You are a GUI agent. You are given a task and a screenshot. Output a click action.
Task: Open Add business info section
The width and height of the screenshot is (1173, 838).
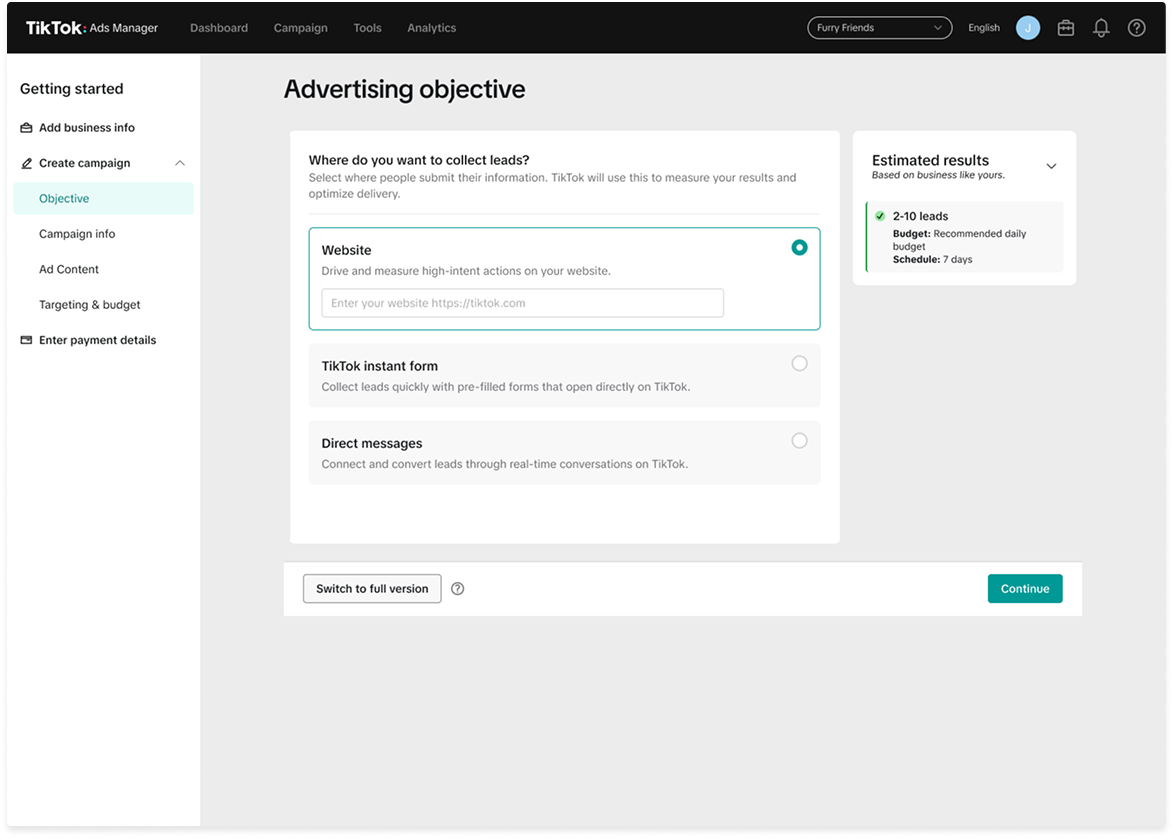(87, 127)
